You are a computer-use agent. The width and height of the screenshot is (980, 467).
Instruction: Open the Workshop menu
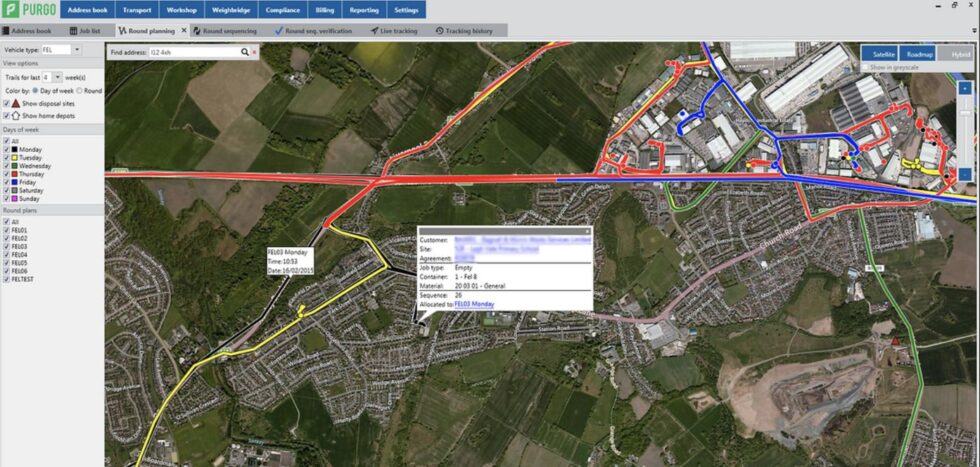coord(182,10)
